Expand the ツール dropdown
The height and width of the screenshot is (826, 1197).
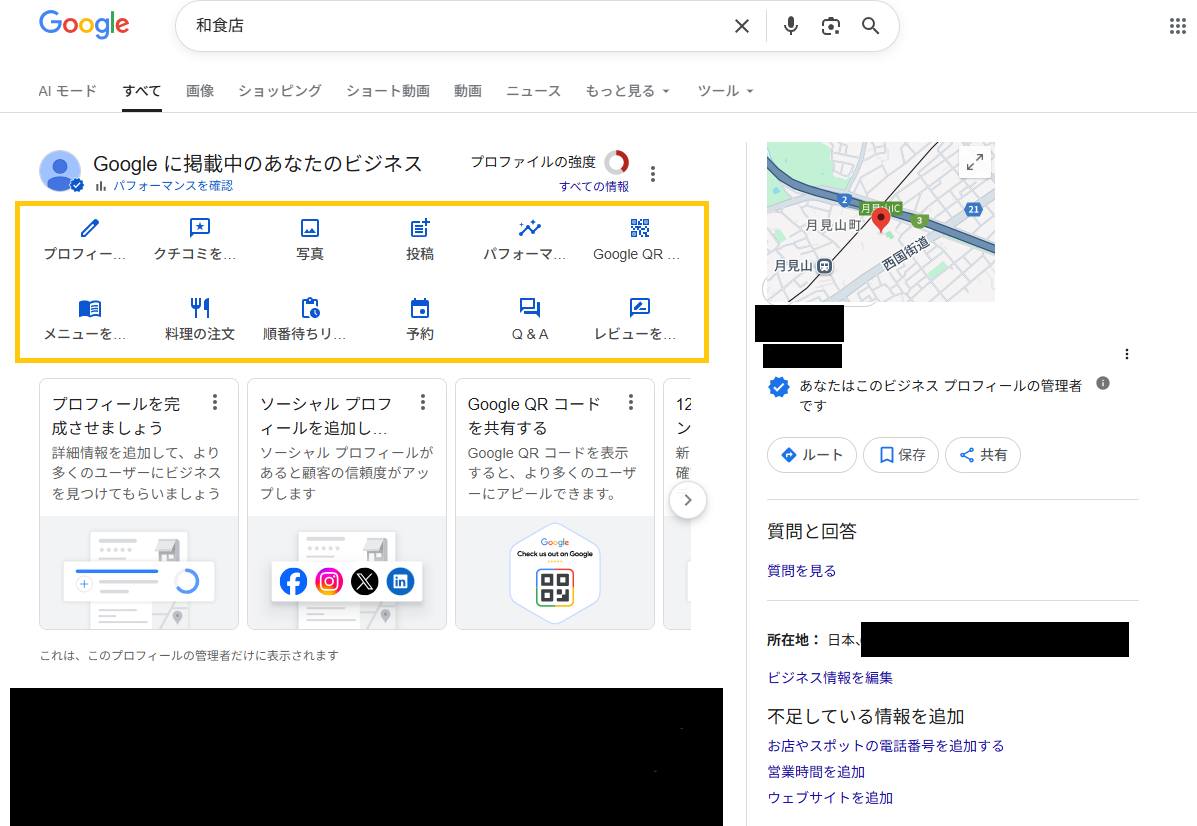(725, 91)
